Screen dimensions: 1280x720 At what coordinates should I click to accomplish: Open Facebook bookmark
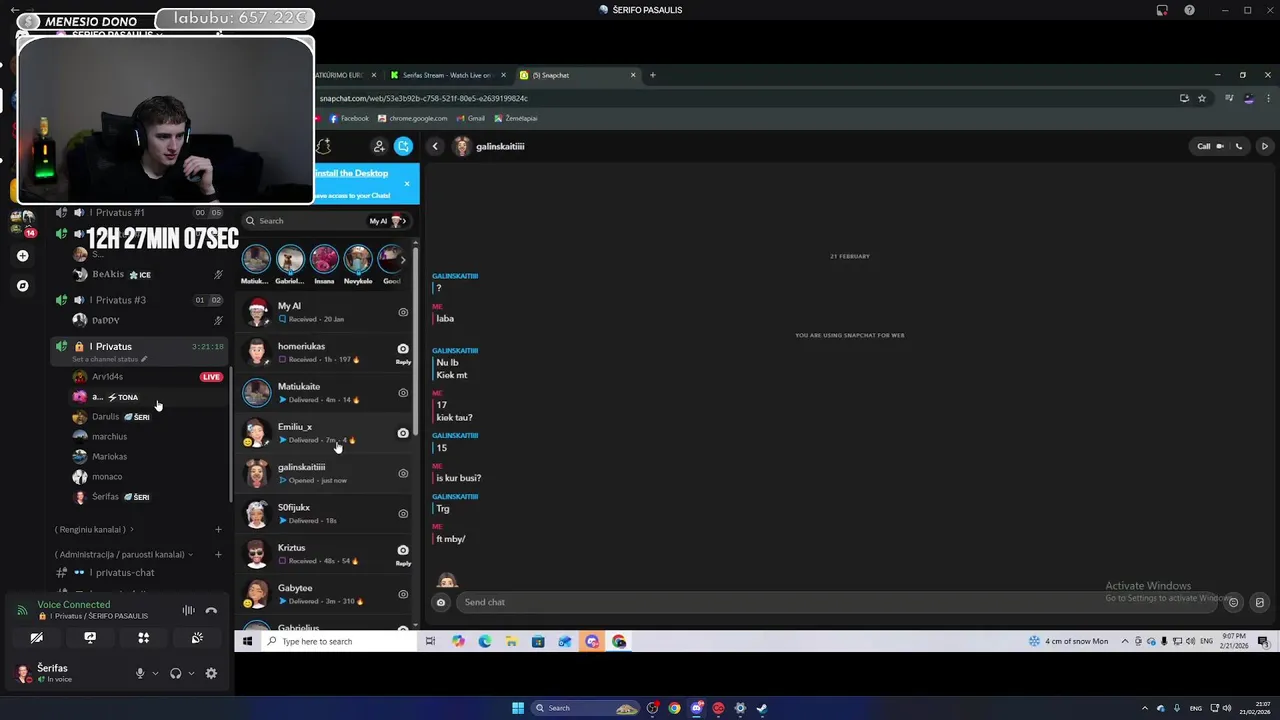click(349, 118)
